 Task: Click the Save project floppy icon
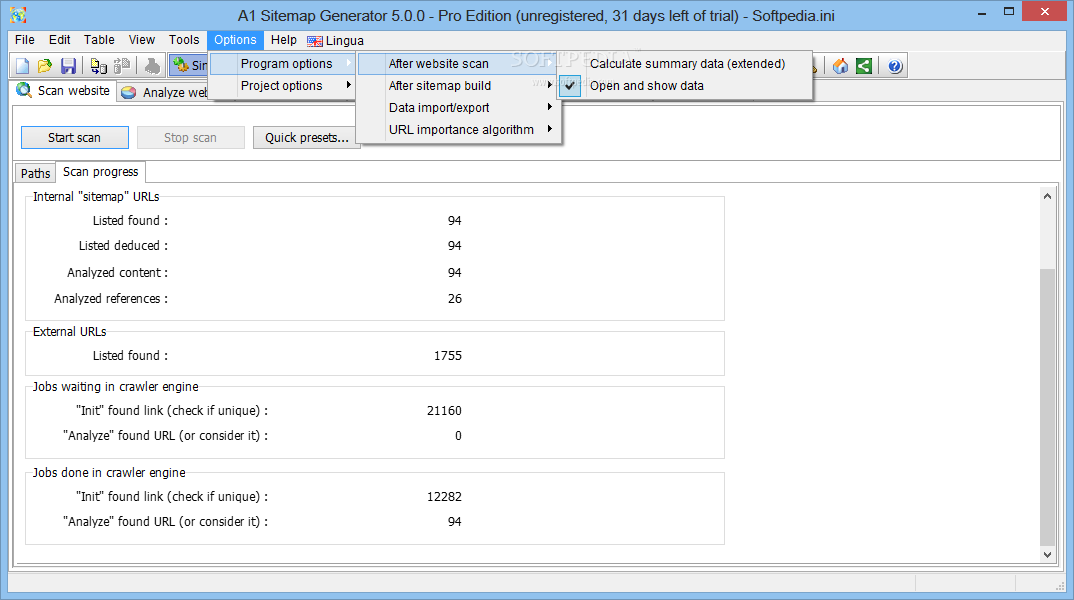tap(68, 66)
